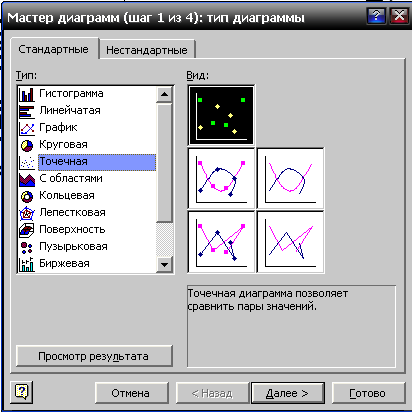Click the Далее > button

tap(287, 393)
